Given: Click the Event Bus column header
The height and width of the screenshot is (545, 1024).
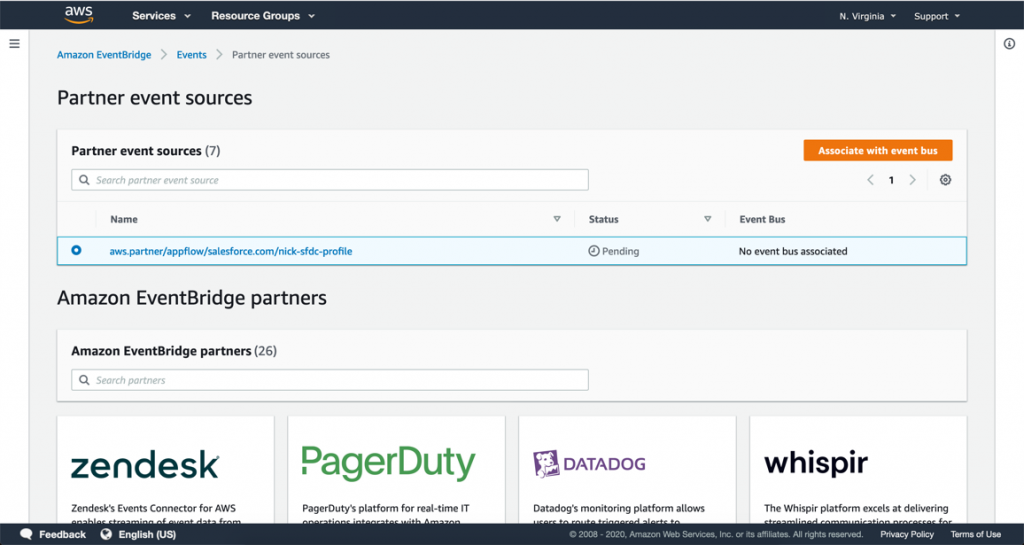Looking at the screenshot, I should pyautogui.click(x=762, y=219).
